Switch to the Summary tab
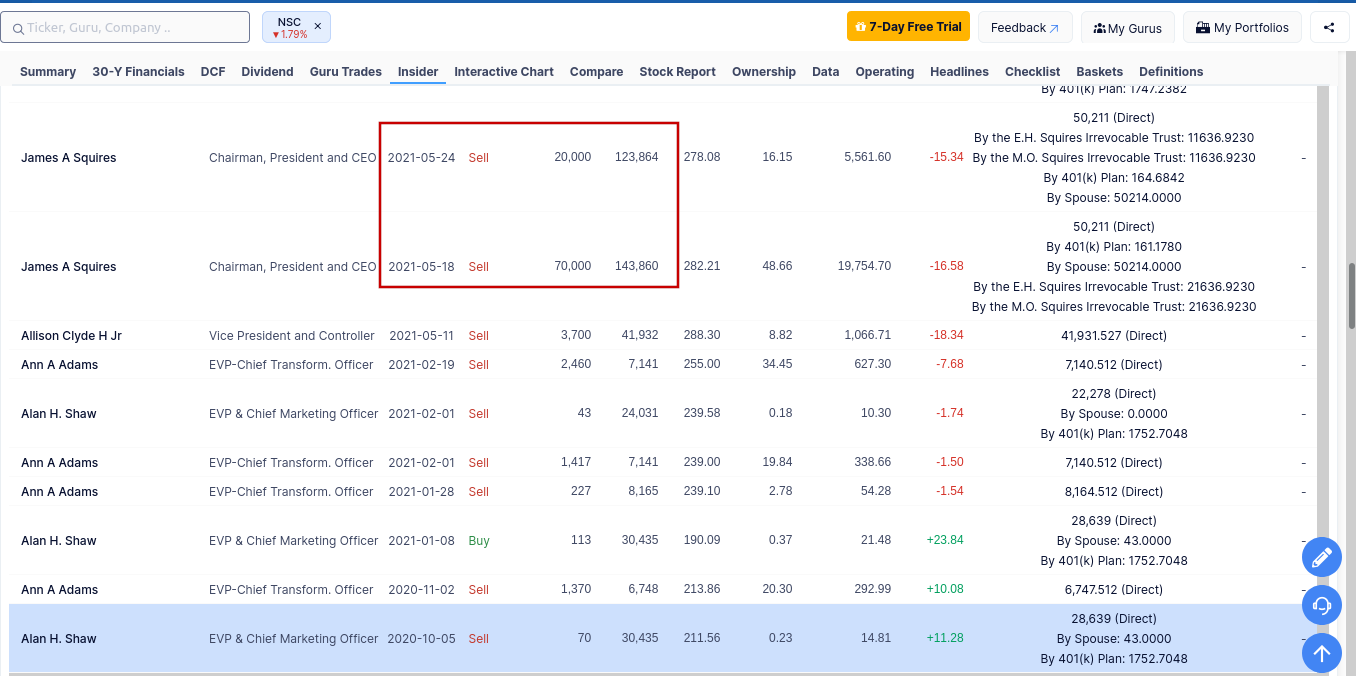Image resolution: width=1356 pixels, height=676 pixels. tap(48, 72)
